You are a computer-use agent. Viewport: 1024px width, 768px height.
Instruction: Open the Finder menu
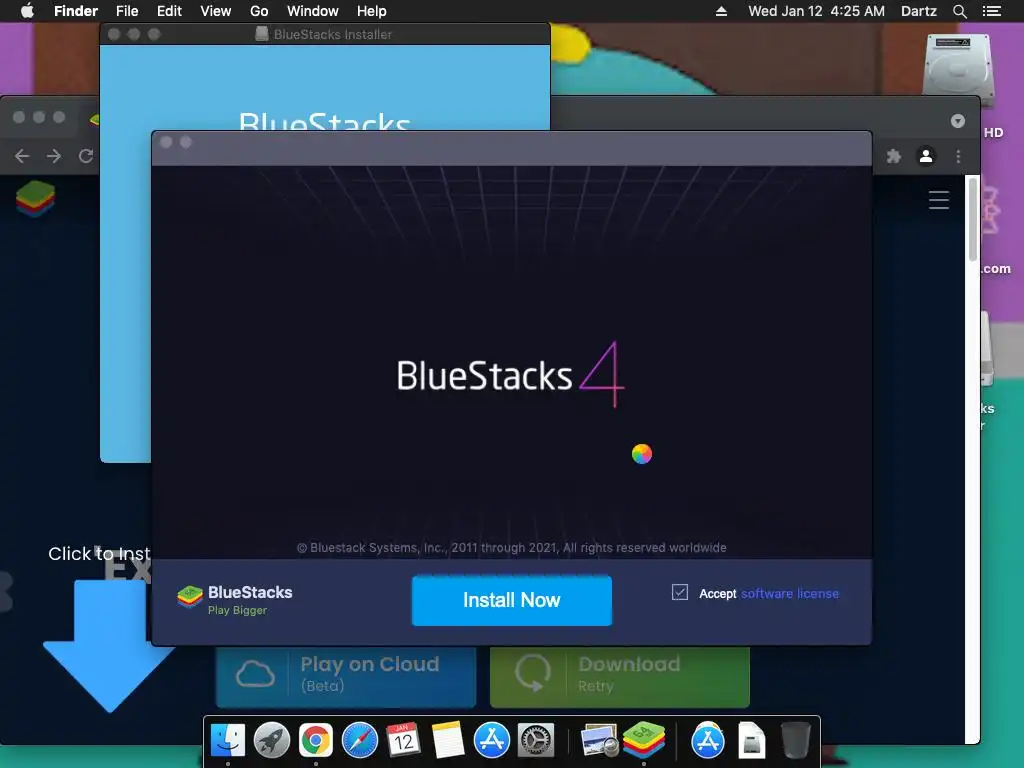76,11
